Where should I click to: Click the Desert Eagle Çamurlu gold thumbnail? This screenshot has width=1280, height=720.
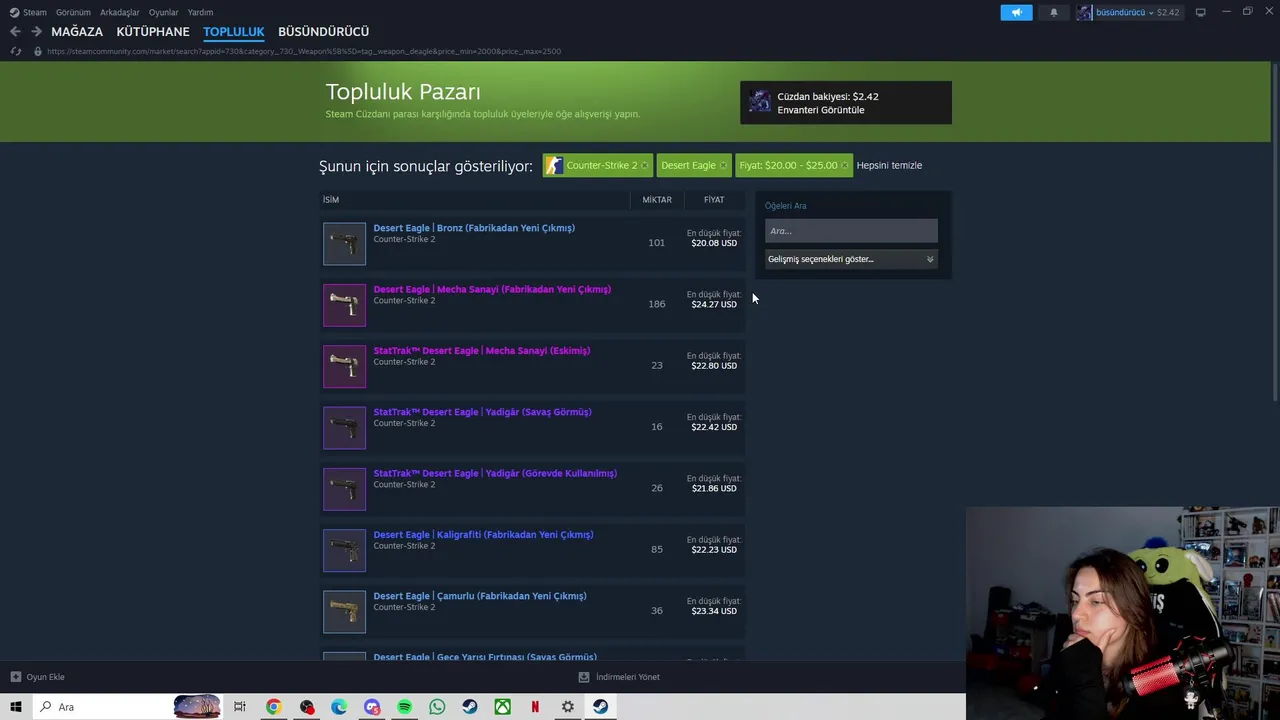tap(344, 612)
